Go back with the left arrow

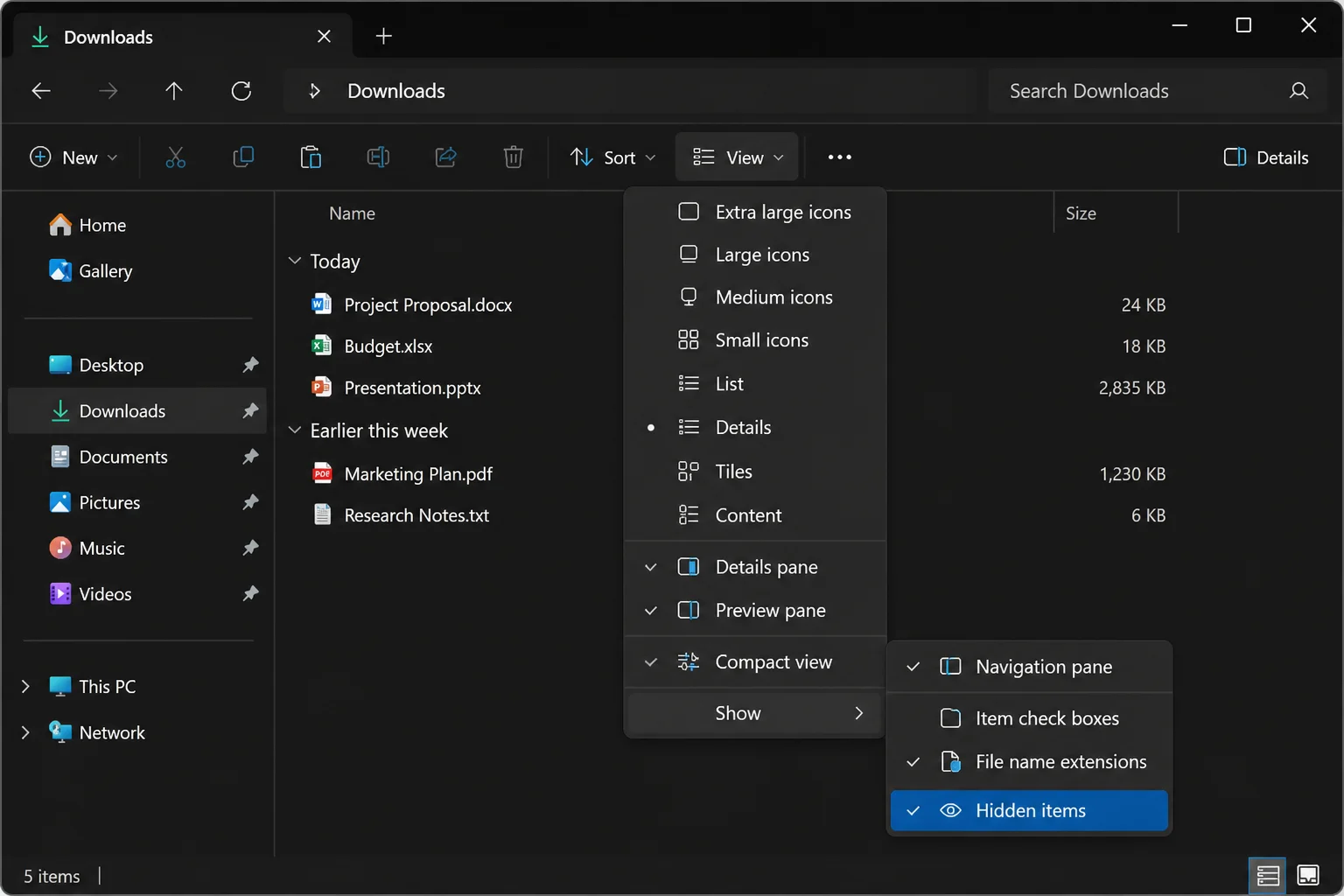click(41, 91)
